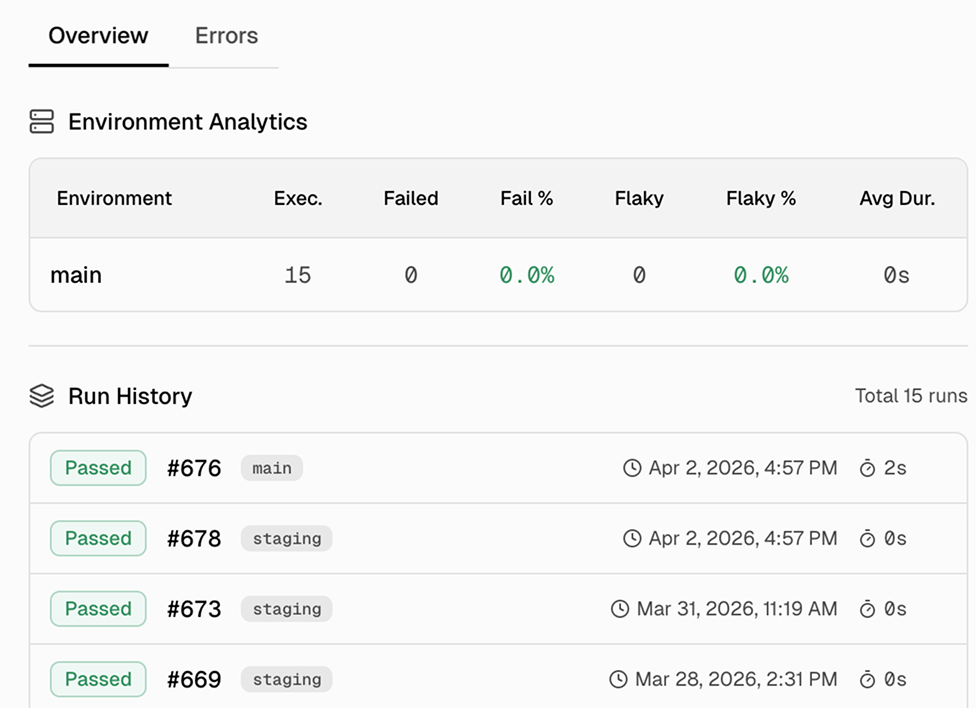
Task: Click the Flaky column header
Action: click(x=639, y=198)
